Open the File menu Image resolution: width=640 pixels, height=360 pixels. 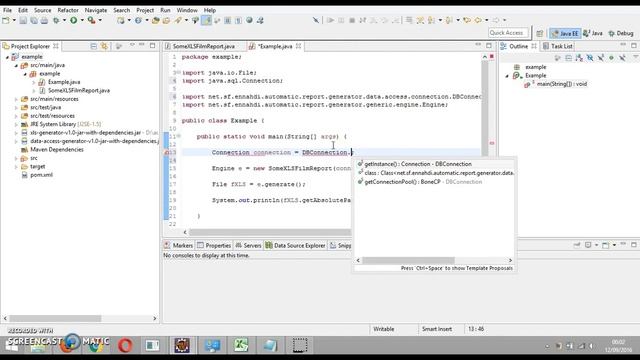coord(7,10)
